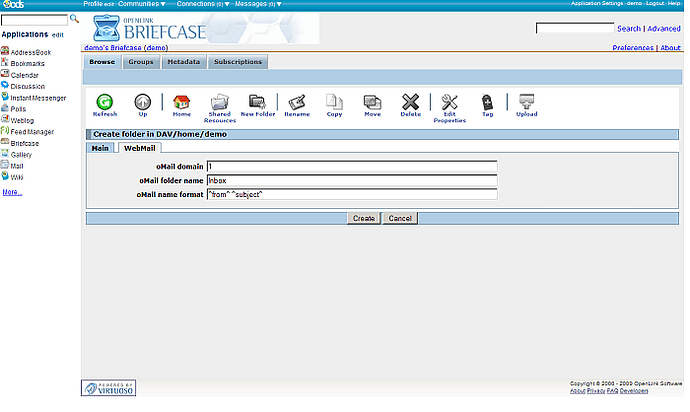The image size is (690, 412).
Task: Open the Advanced search link
Action: 664,29
